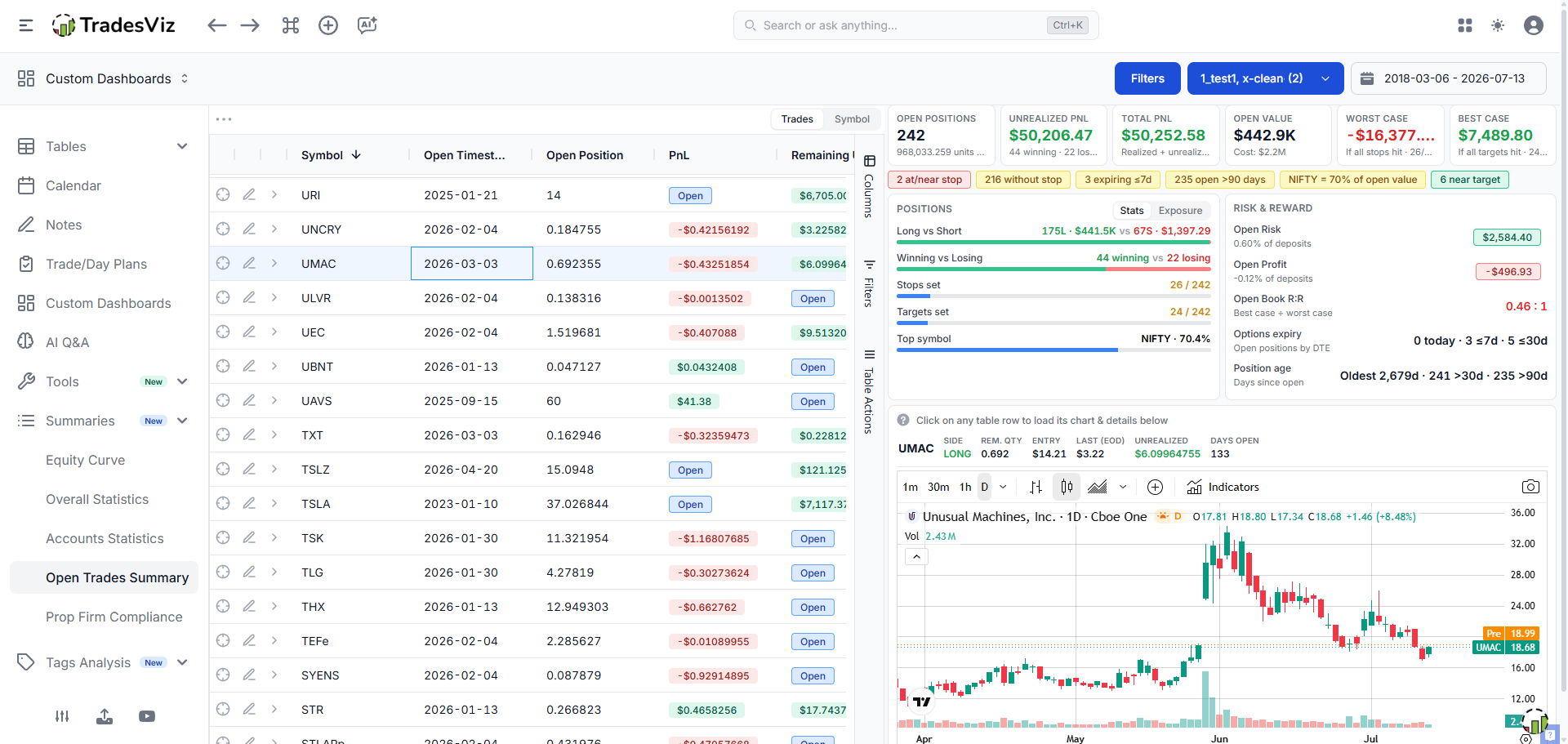Click the TradingView logo on chart

pyautogui.click(x=922, y=702)
